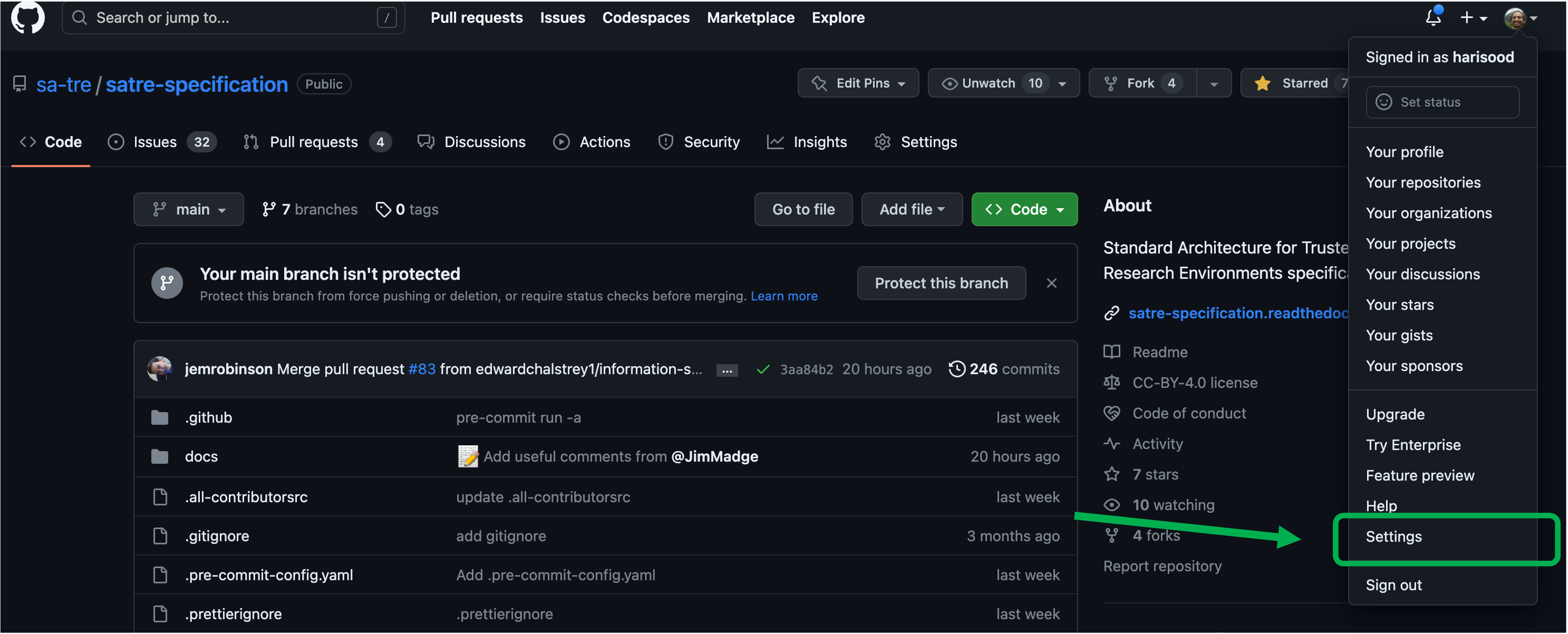Open the satre-specification.readthedocs website link
This screenshot has height=634, width=1568.
[x=1238, y=313]
